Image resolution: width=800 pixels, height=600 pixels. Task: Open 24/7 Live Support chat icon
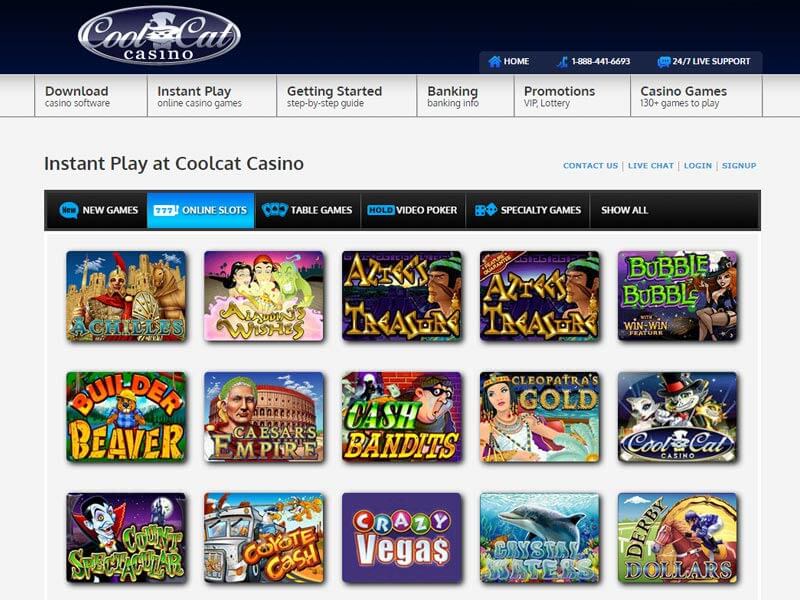(x=663, y=62)
